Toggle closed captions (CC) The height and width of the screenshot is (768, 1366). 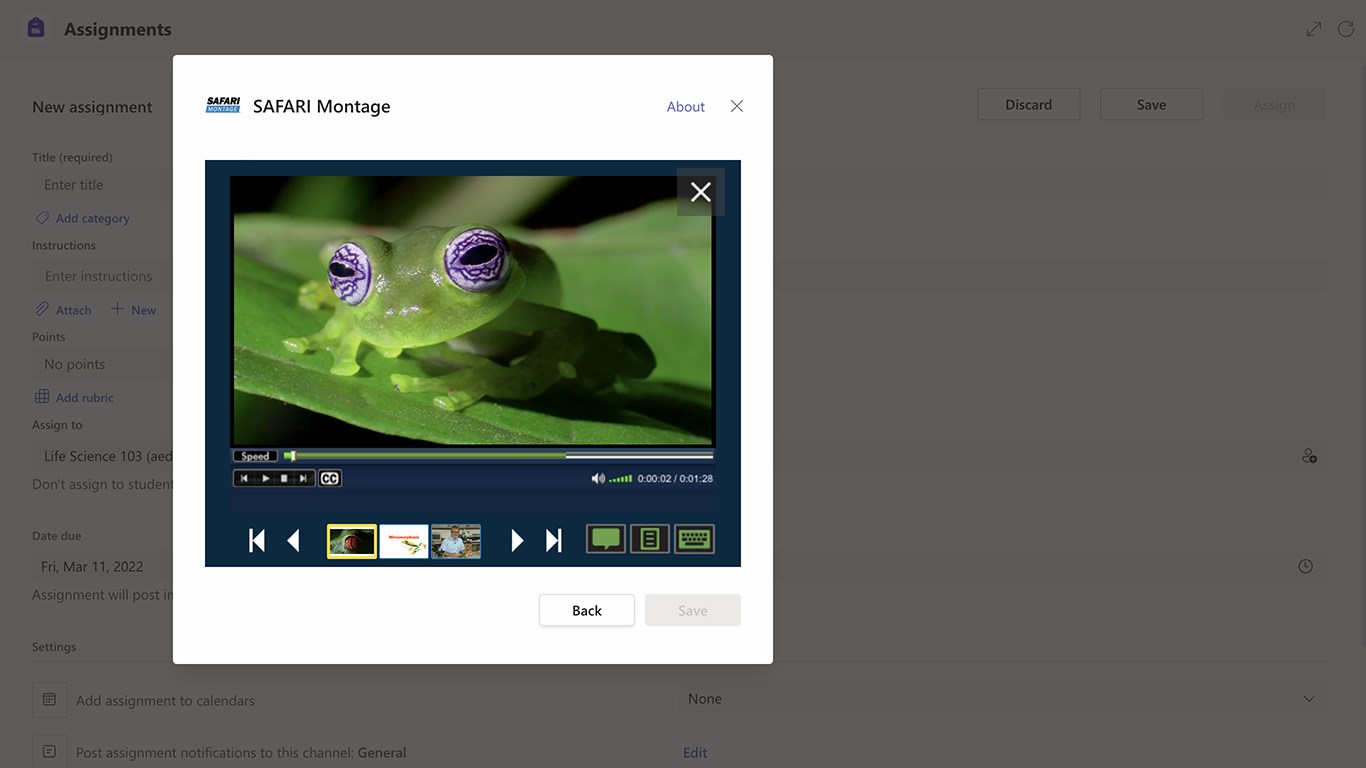pyautogui.click(x=330, y=479)
